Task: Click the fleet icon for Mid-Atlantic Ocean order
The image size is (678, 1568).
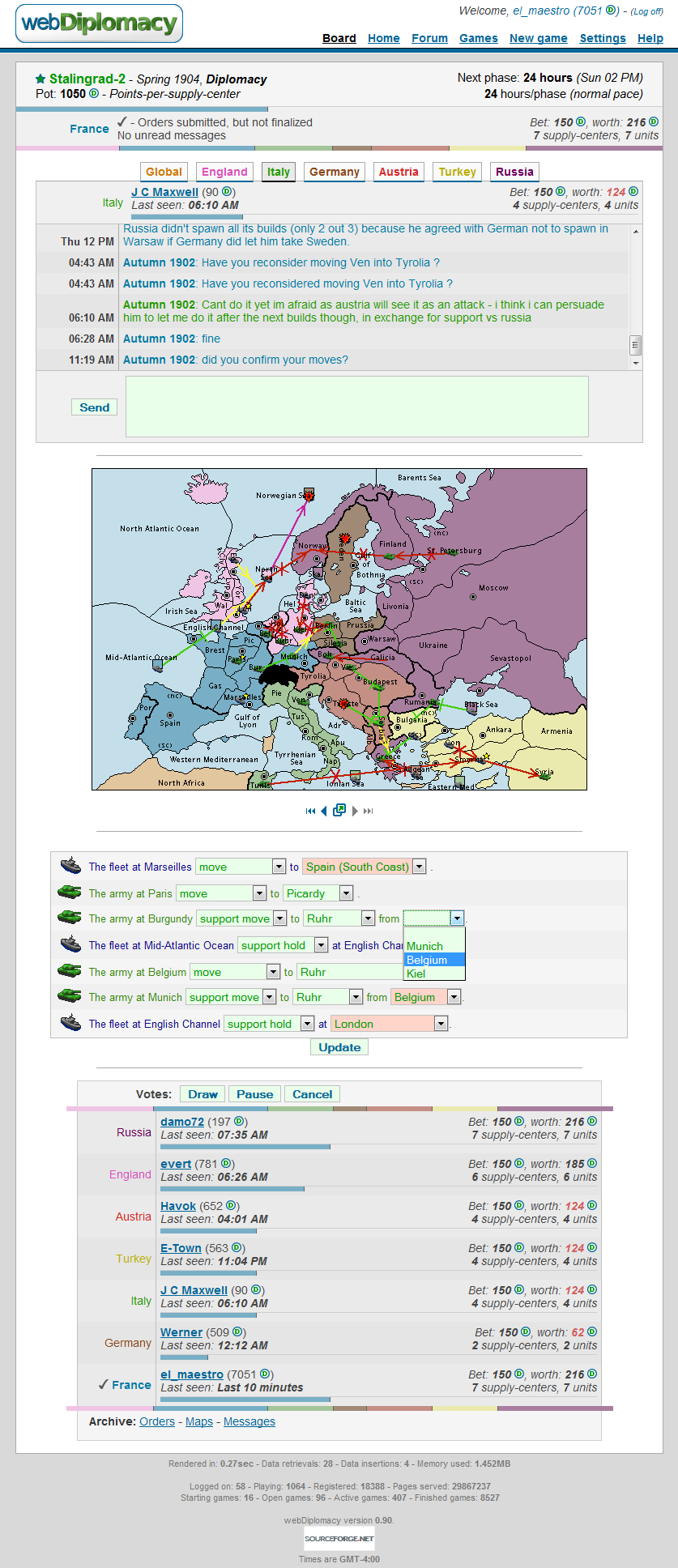Action: (70, 944)
